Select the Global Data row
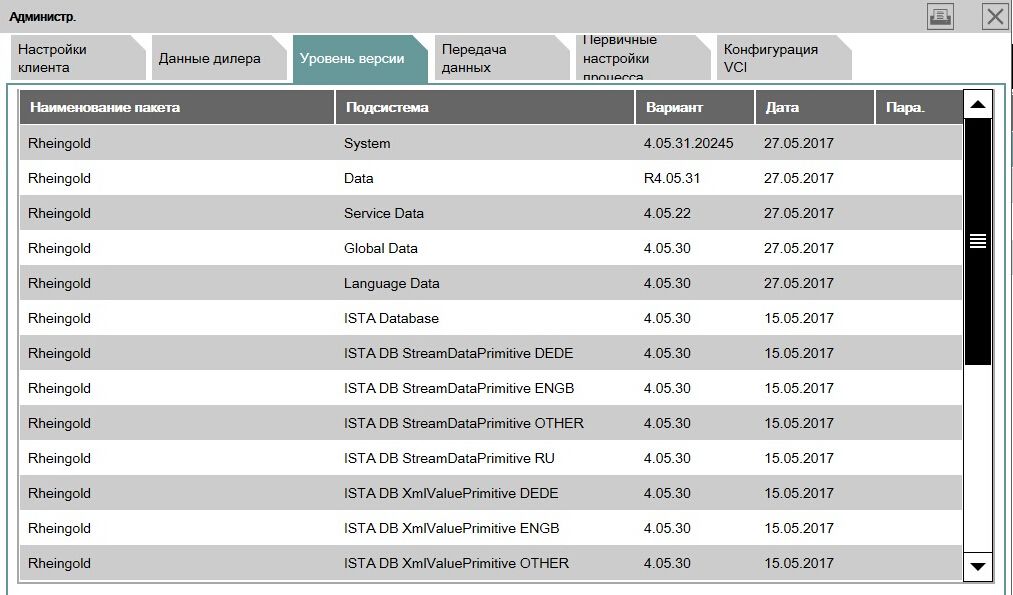Viewport: 1013px width, 595px height. (x=491, y=248)
